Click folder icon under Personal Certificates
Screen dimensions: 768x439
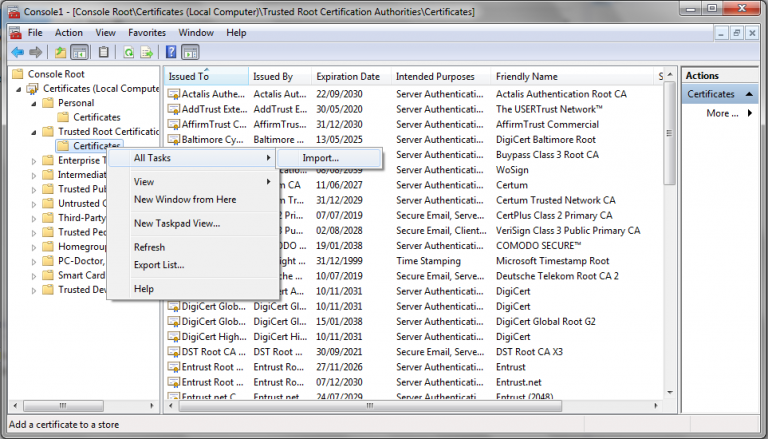click(63, 117)
